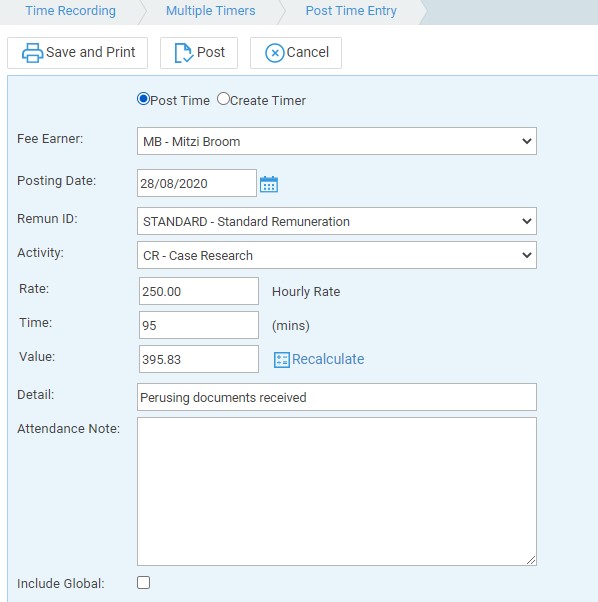Click the Post document icon
598x602 pixels.
tap(183, 53)
